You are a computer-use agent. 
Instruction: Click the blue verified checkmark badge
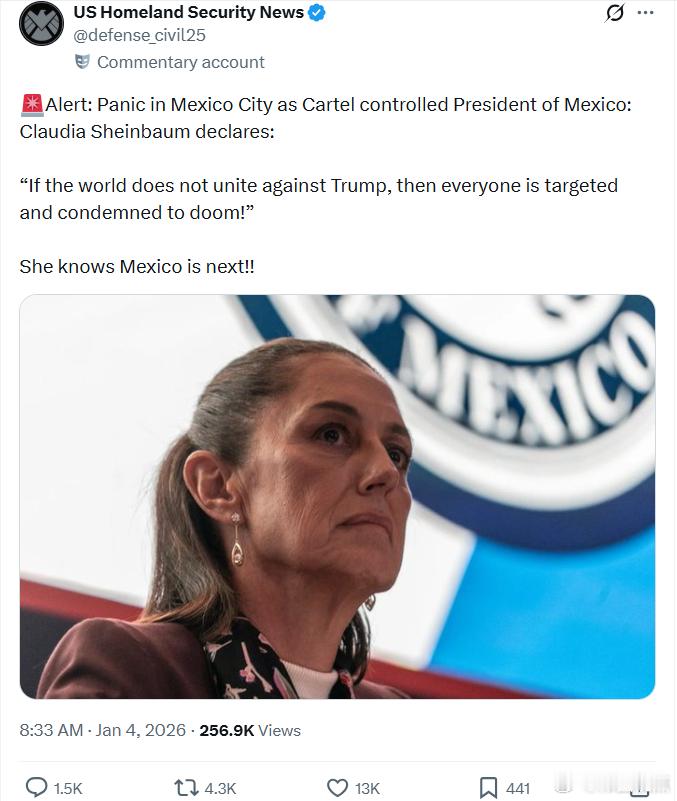[x=317, y=12]
